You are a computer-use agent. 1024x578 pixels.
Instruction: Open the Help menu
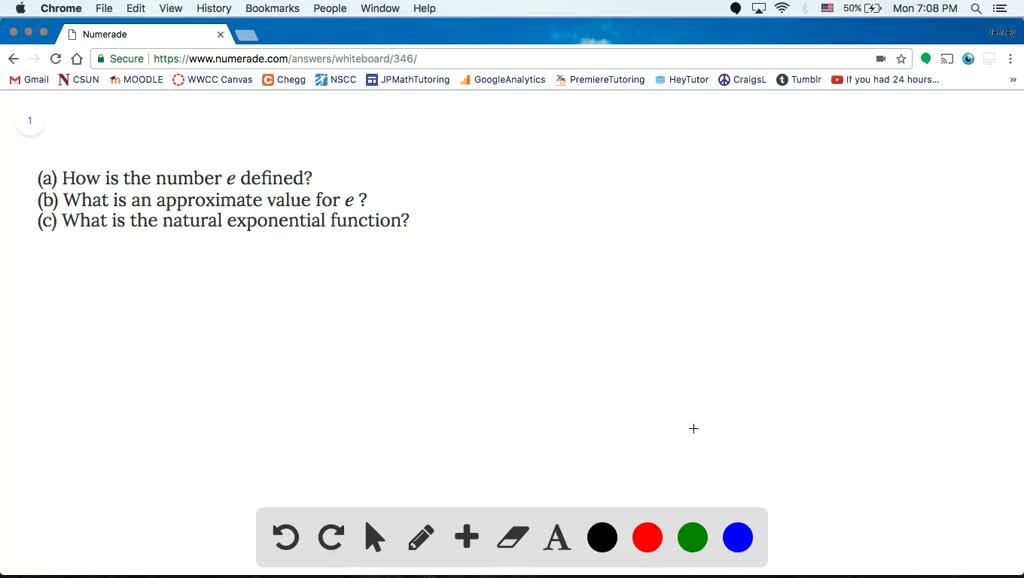pos(424,8)
